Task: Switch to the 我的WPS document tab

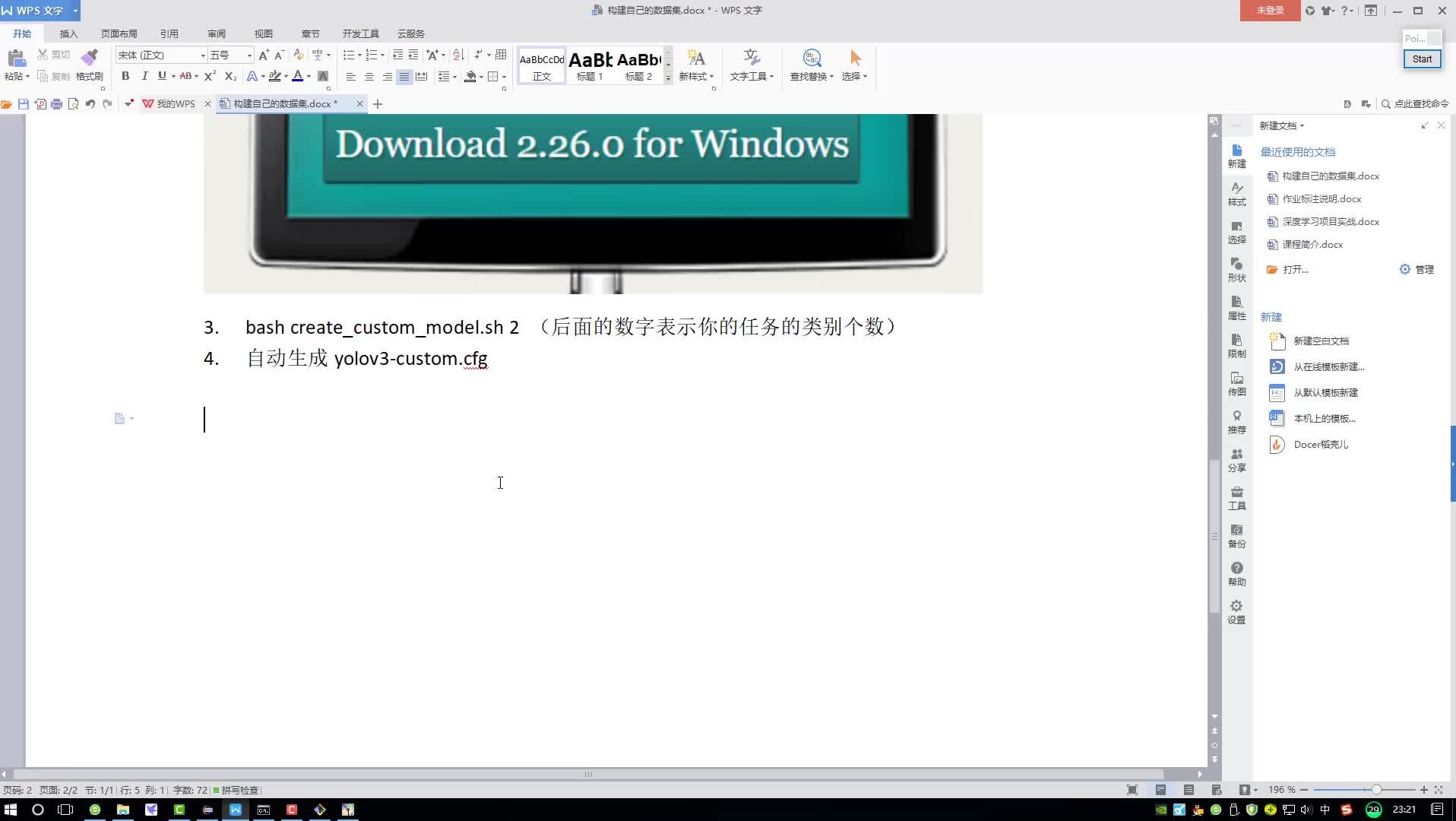Action: [176, 104]
